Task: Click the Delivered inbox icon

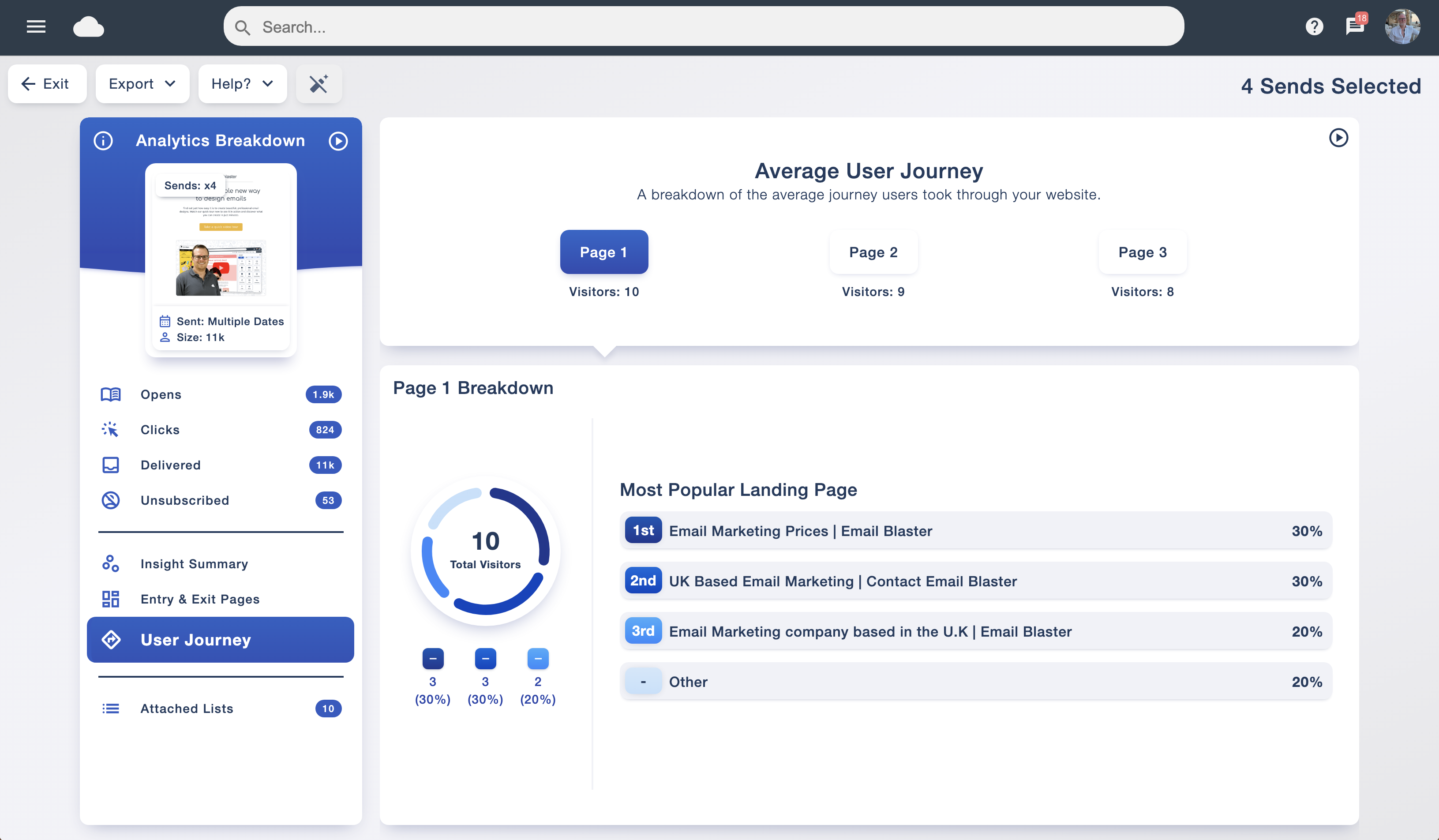Action: click(x=110, y=465)
